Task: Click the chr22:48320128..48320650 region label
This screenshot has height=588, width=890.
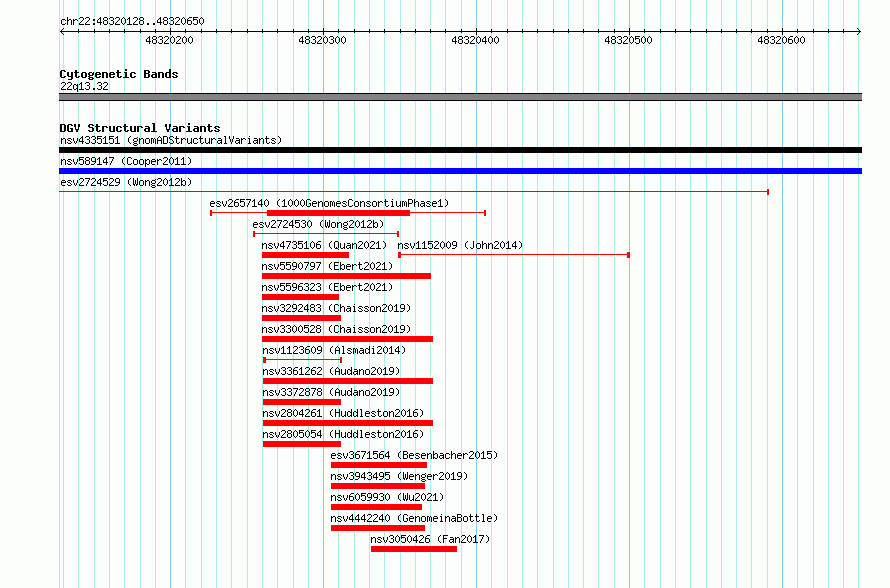Action: tap(132, 21)
